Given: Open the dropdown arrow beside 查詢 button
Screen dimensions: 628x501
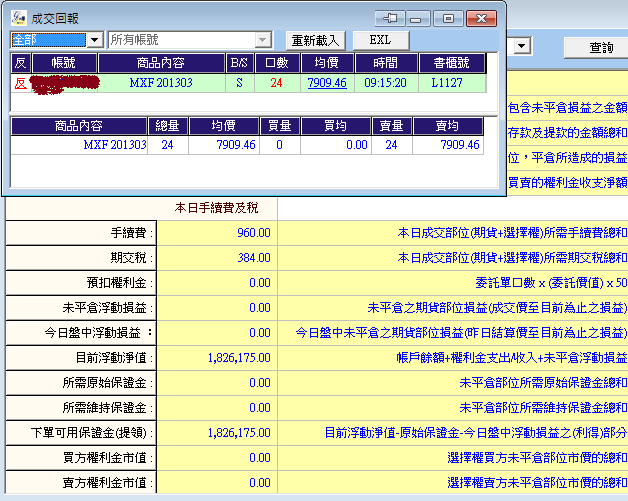Looking at the screenshot, I should (x=521, y=46).
